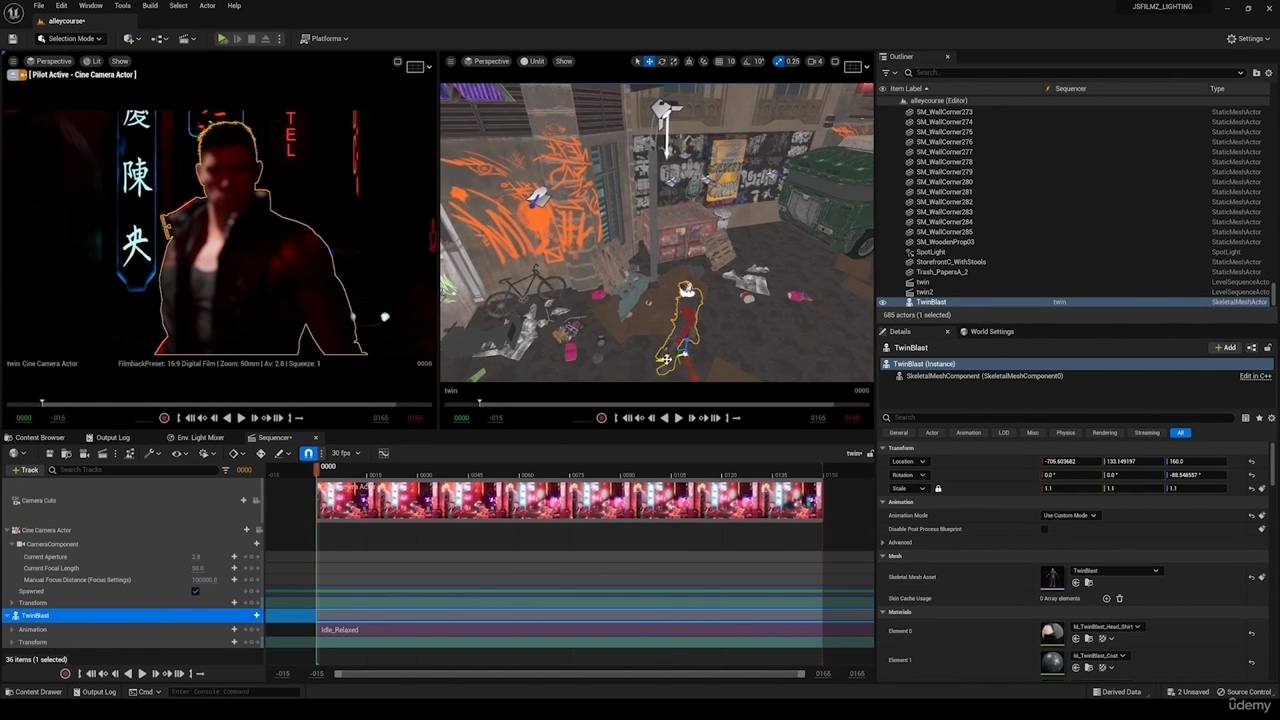The height and width of the screenshot is (720, 1280).
Task: Open the Build menu
Action: click(x=149, y=6)
